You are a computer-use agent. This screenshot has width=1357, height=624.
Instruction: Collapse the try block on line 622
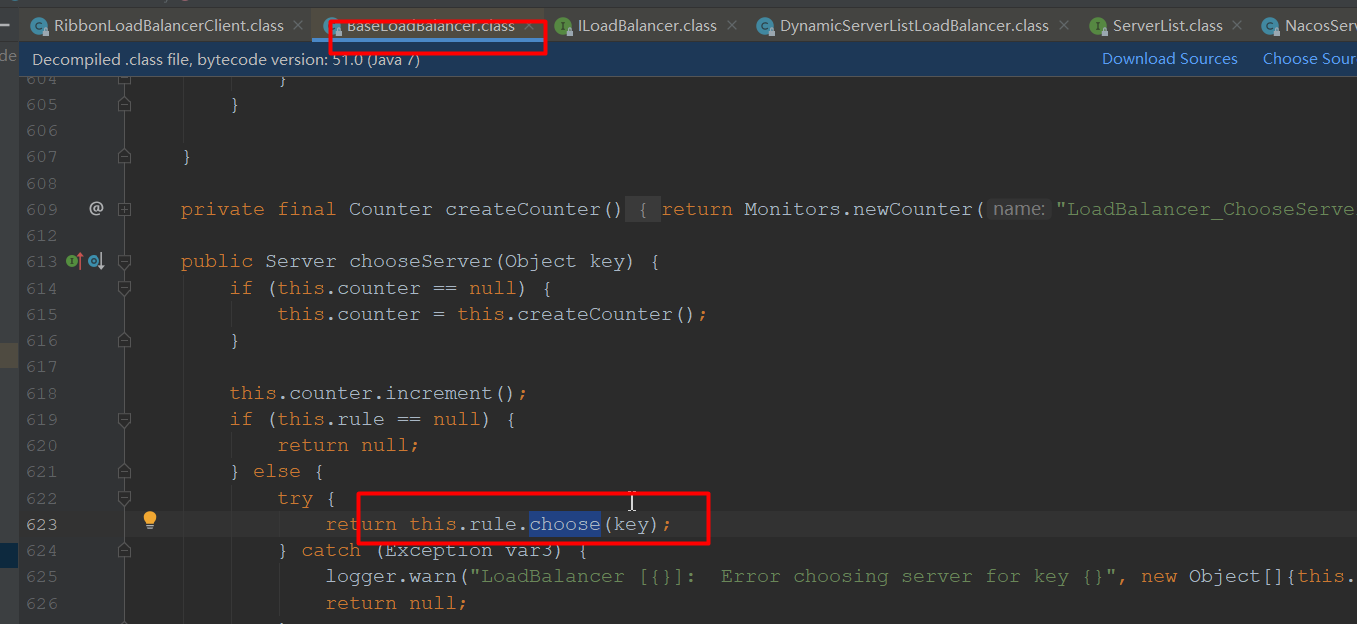coord(124,498)
